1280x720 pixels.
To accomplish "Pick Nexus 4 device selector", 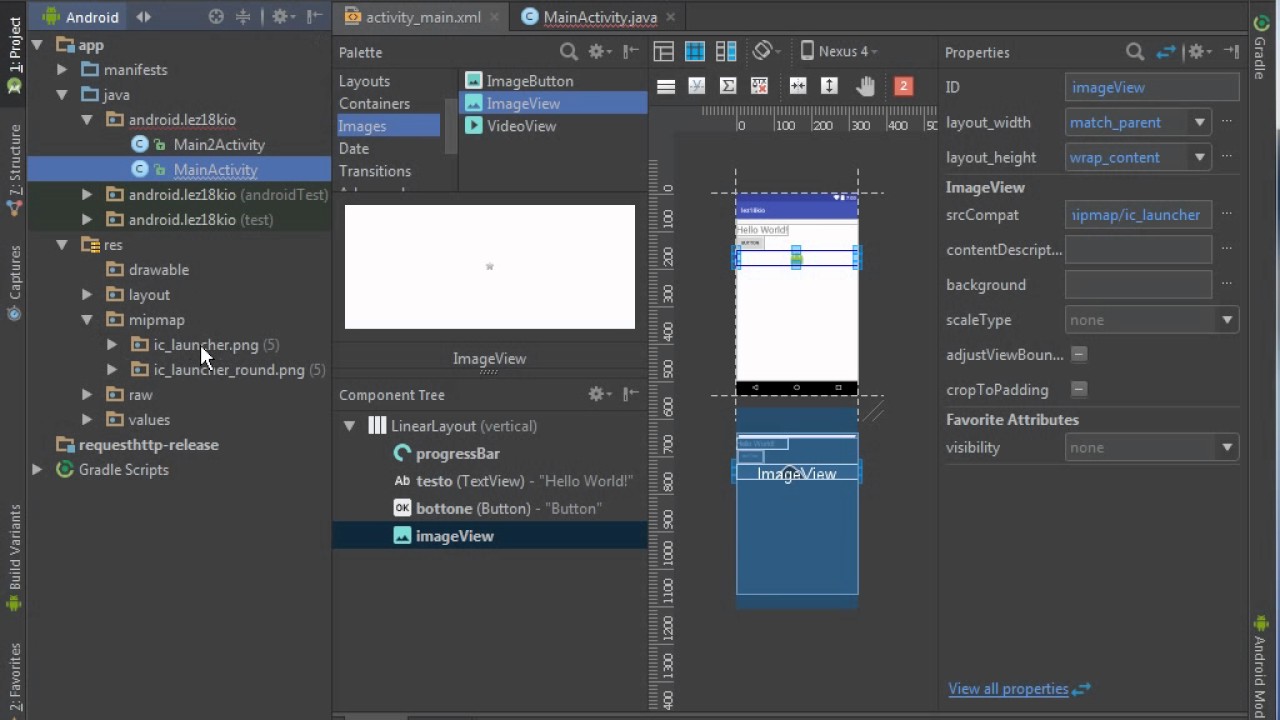I will tap(839, 51).
